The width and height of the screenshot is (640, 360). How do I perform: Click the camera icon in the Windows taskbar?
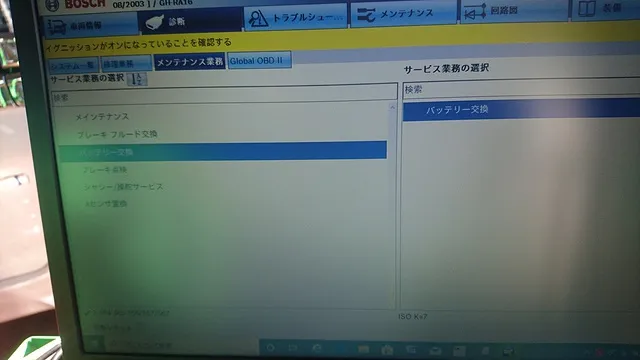387,350
